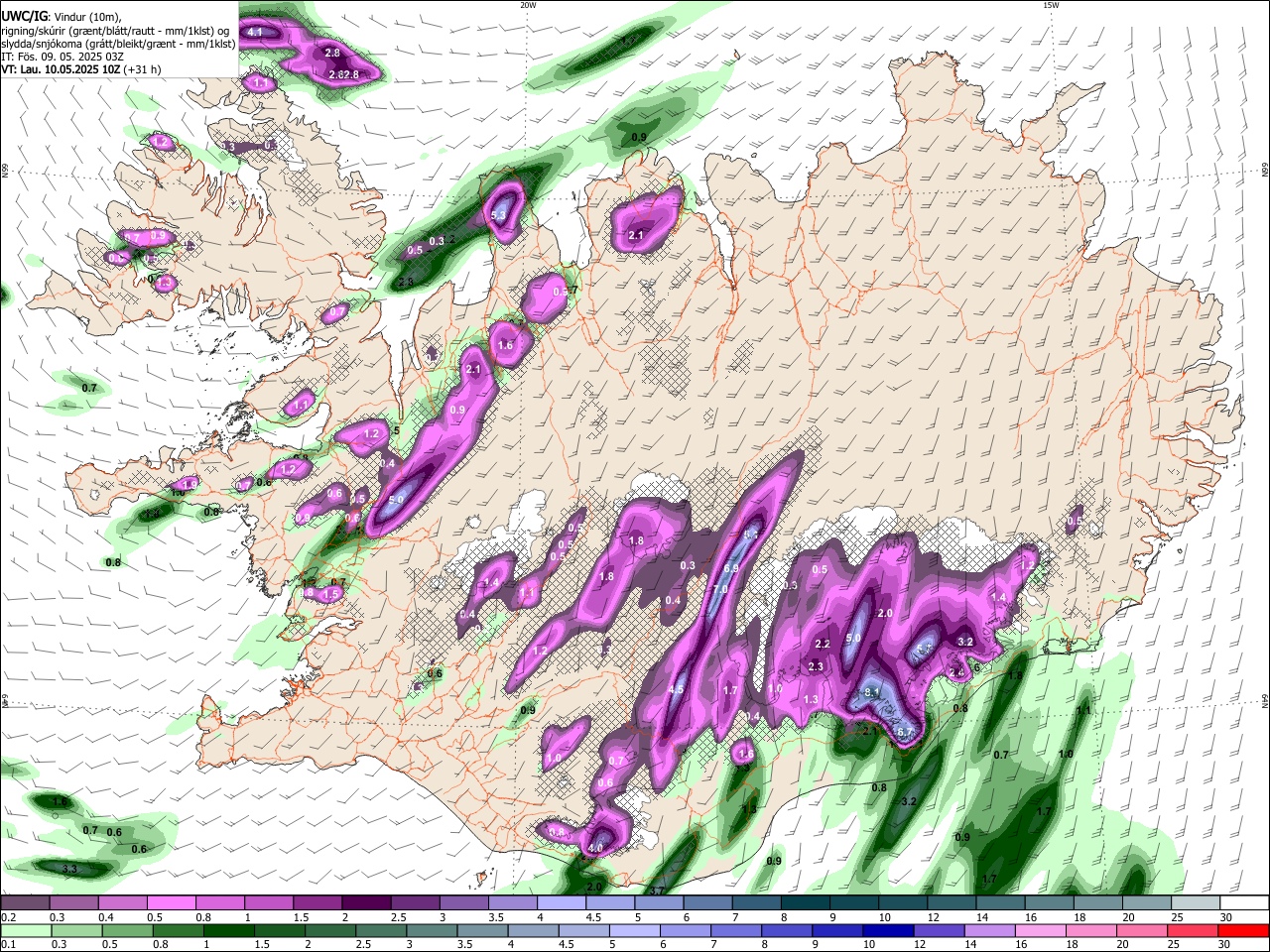
Task: Click the 5.7 value on the glacier area
Action: tap(922, 648)
